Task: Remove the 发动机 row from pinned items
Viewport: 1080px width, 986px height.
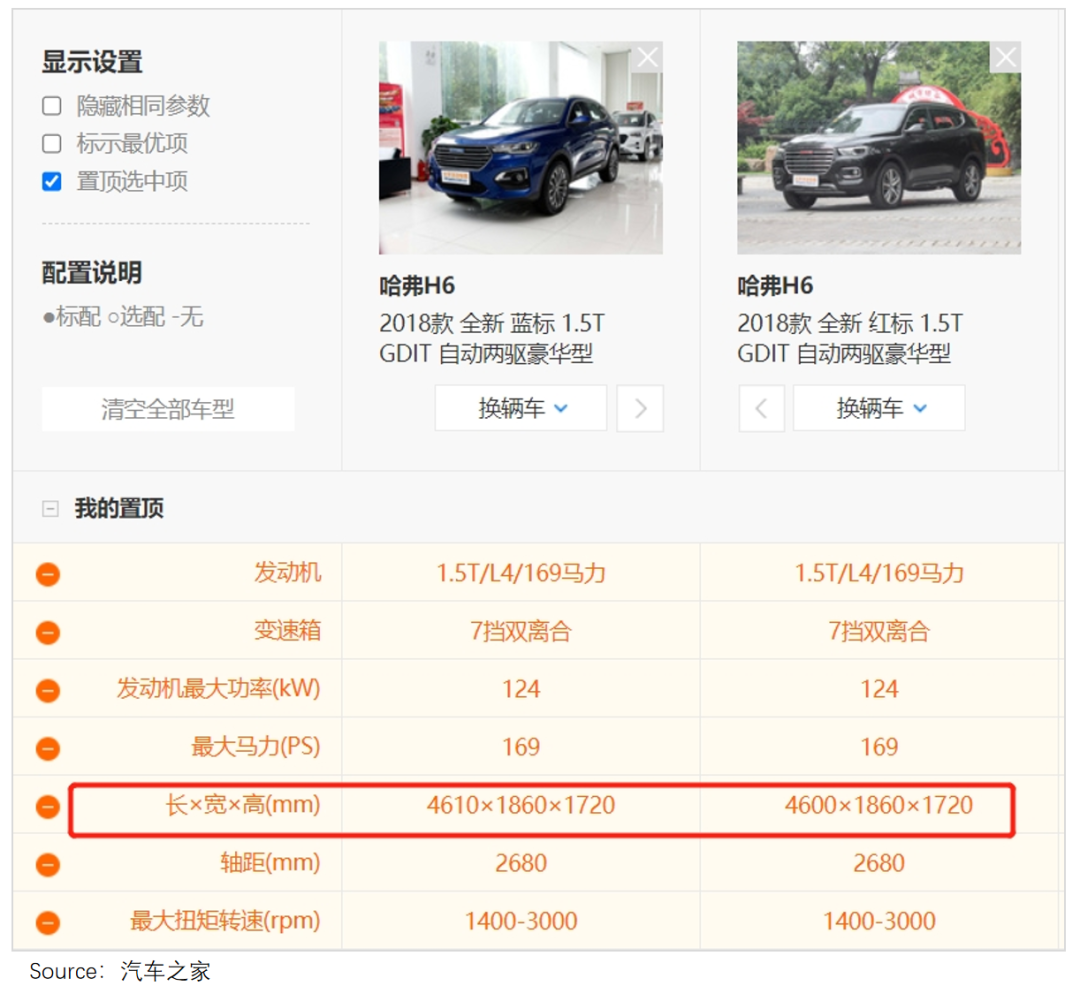Action: click(x=48, y=574)
